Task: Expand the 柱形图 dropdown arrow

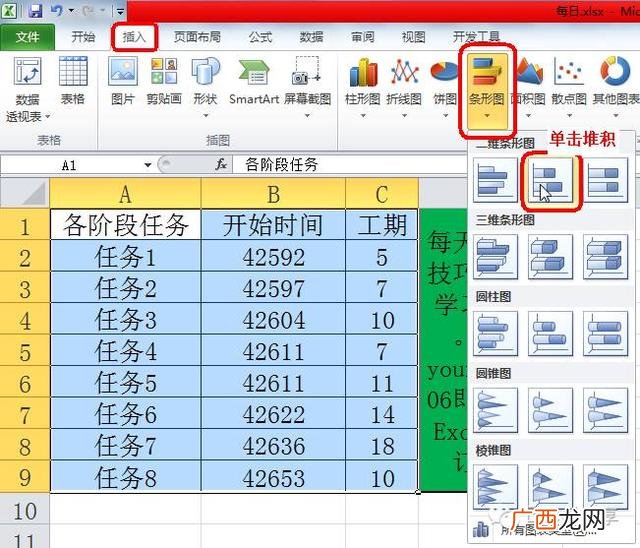Action: (362, 116)
